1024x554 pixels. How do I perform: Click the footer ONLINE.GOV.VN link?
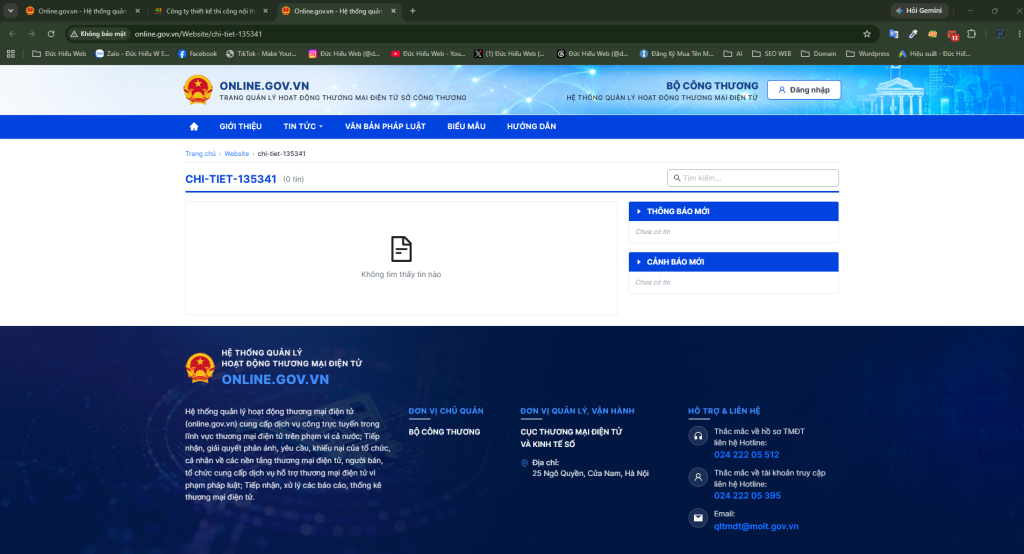[275, 380]
